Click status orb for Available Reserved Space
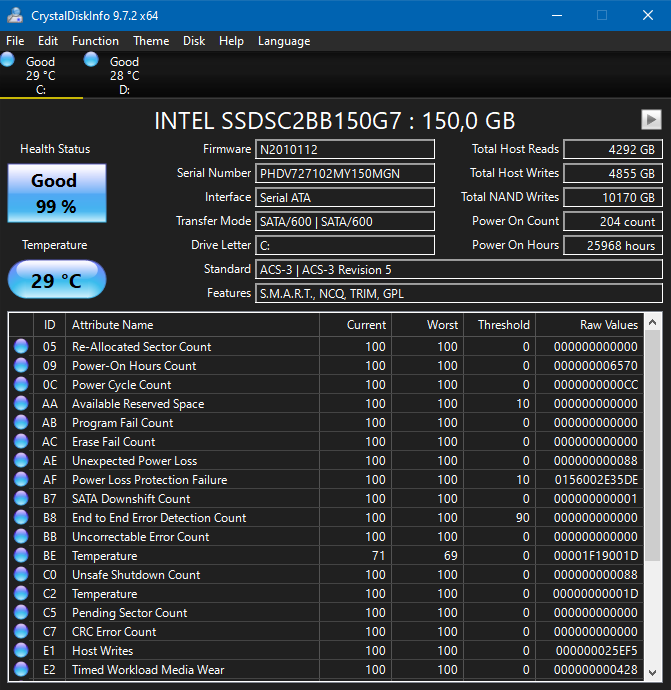Image resolution: width=671 pixels, height=690 pixels. click(x=21, y=403)
